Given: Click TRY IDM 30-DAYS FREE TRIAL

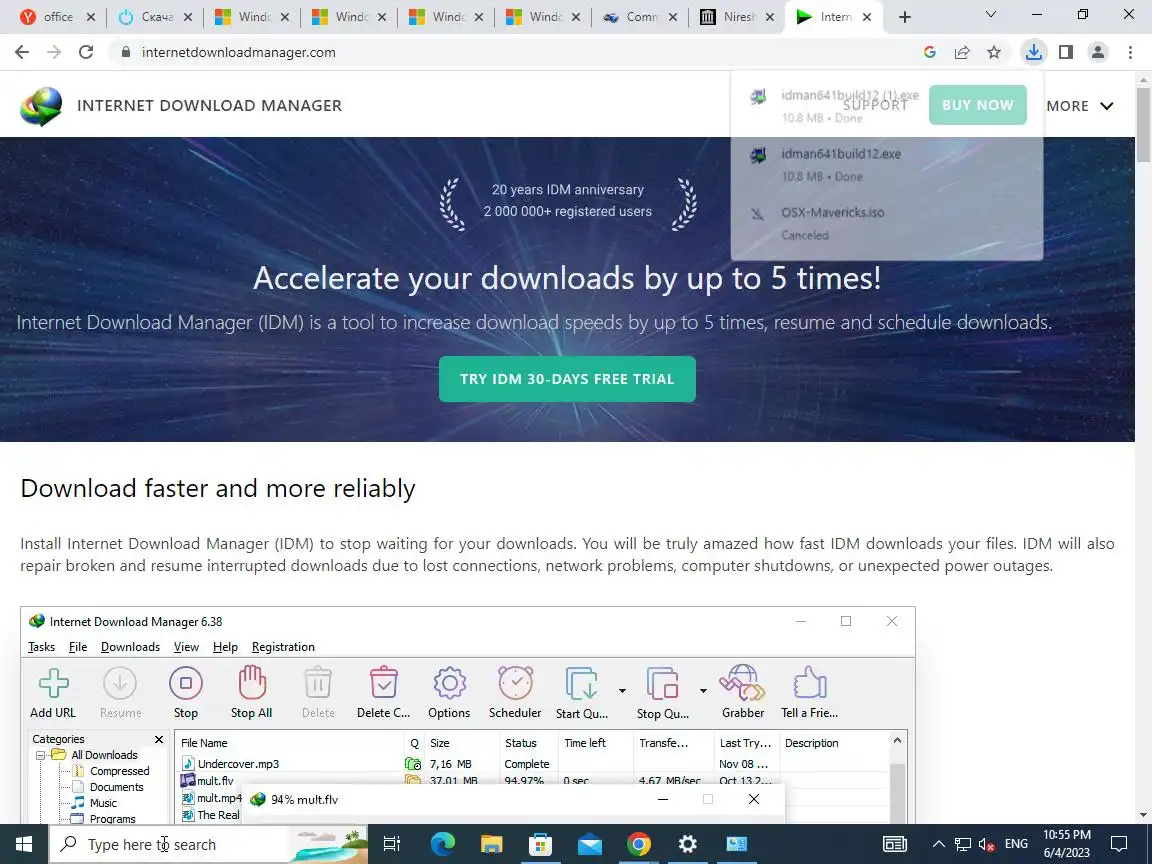Looking at the screenshot, I should click(567, 379).
